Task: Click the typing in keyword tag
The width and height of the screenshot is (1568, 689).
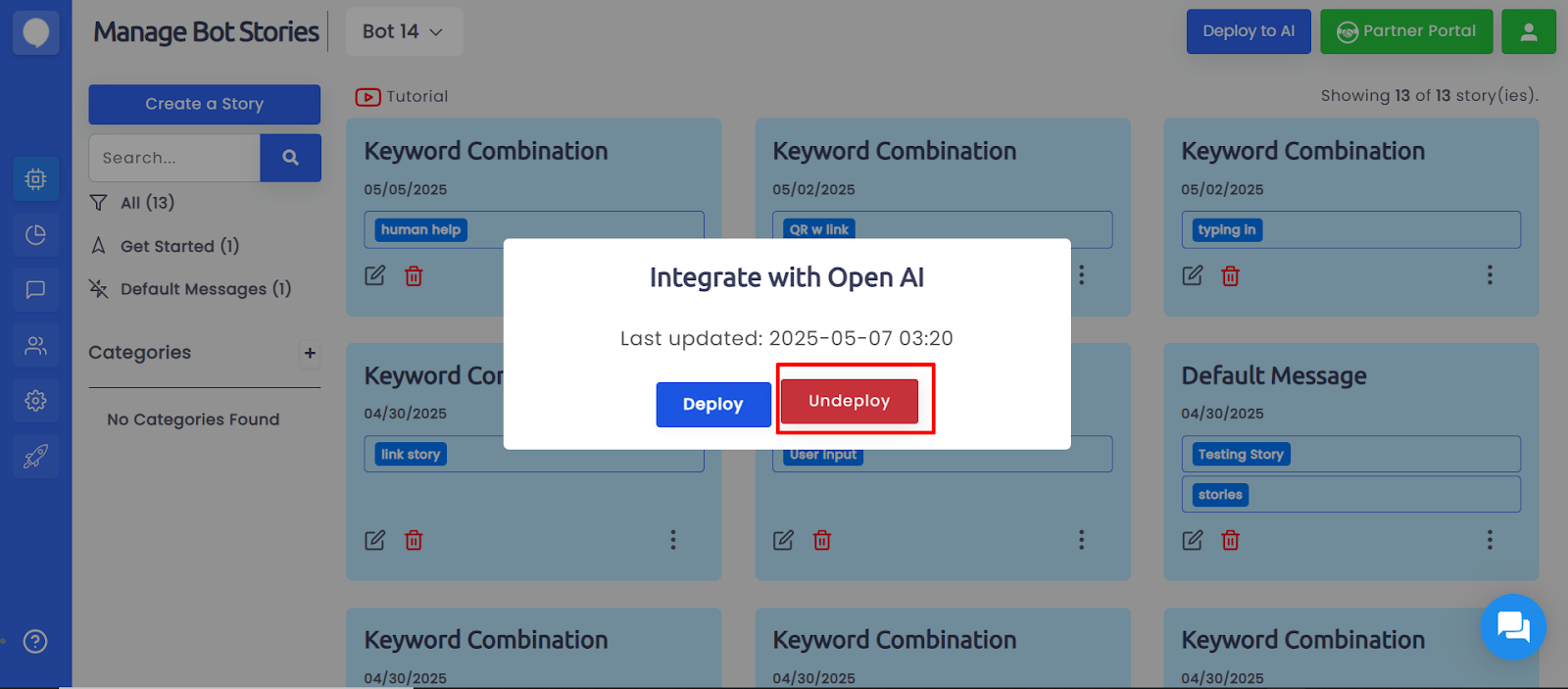Action: pyautogui.click(x=1227, y=230)
